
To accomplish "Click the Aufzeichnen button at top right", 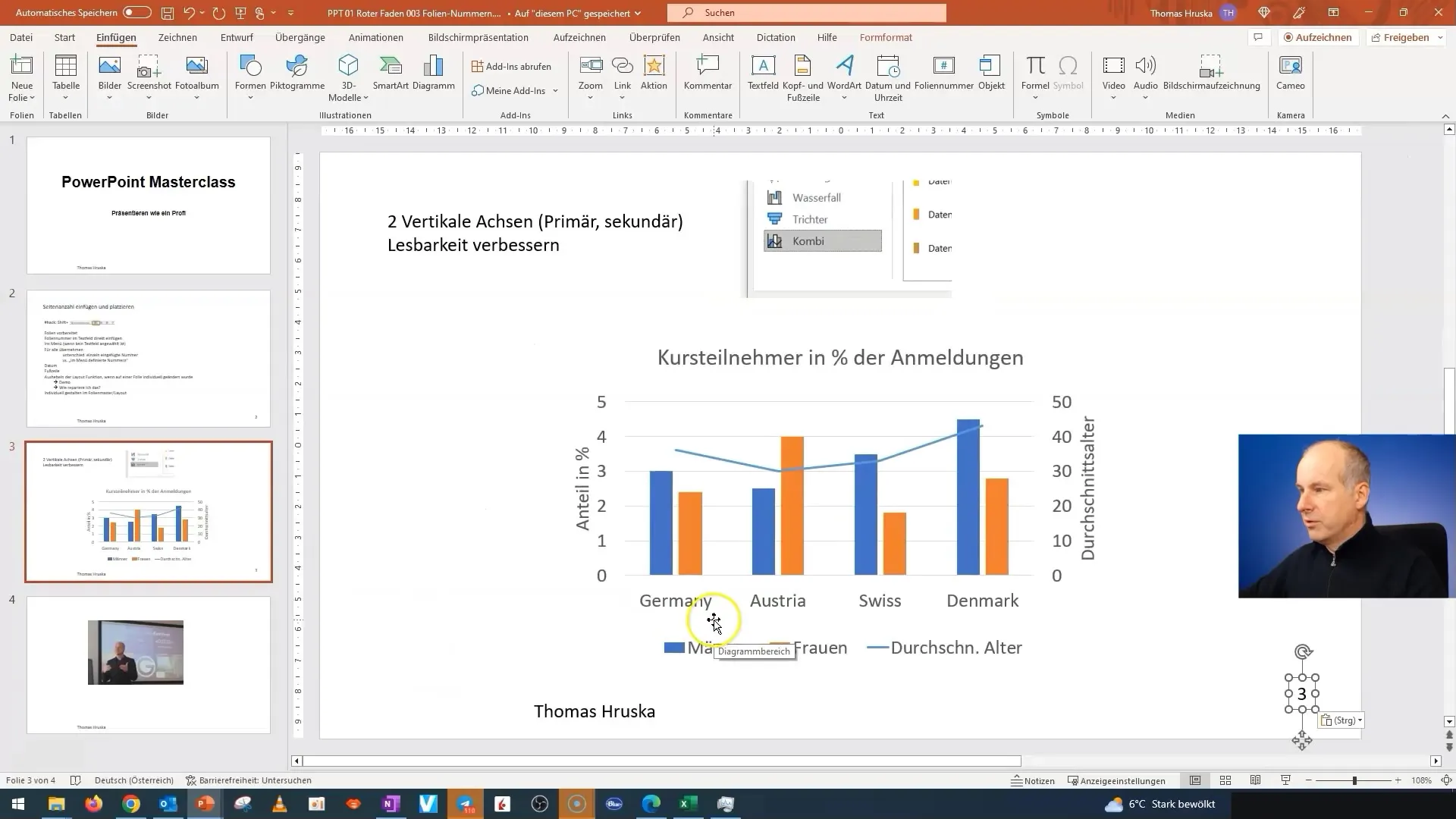I will (x=1317, y=37).
